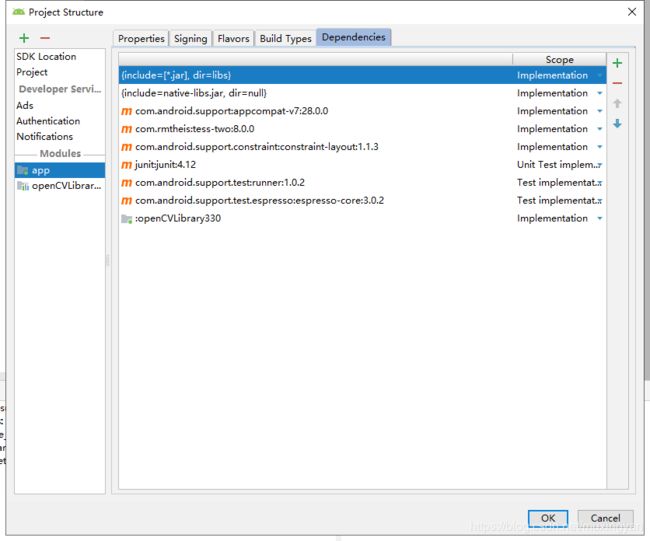The width and height of the screenshot is (650, 541).
Task: Open the scope dropdown for the selected libs row
Action: (599, 75)
